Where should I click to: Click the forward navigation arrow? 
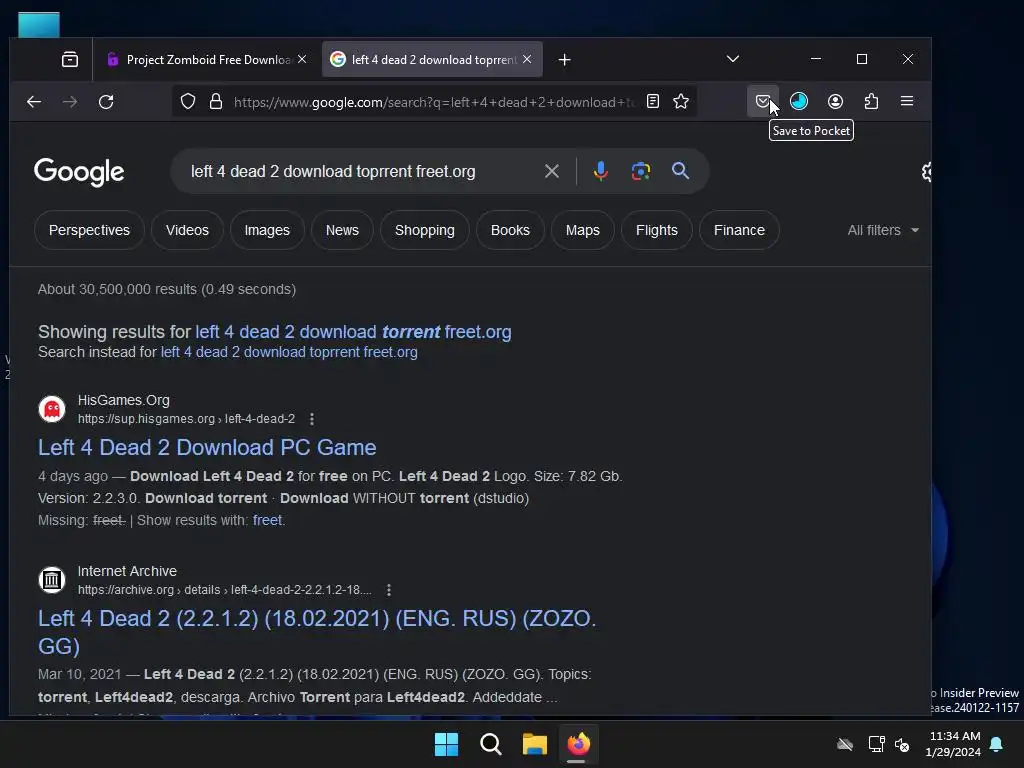pyautogui.click(x=70, y=102)
